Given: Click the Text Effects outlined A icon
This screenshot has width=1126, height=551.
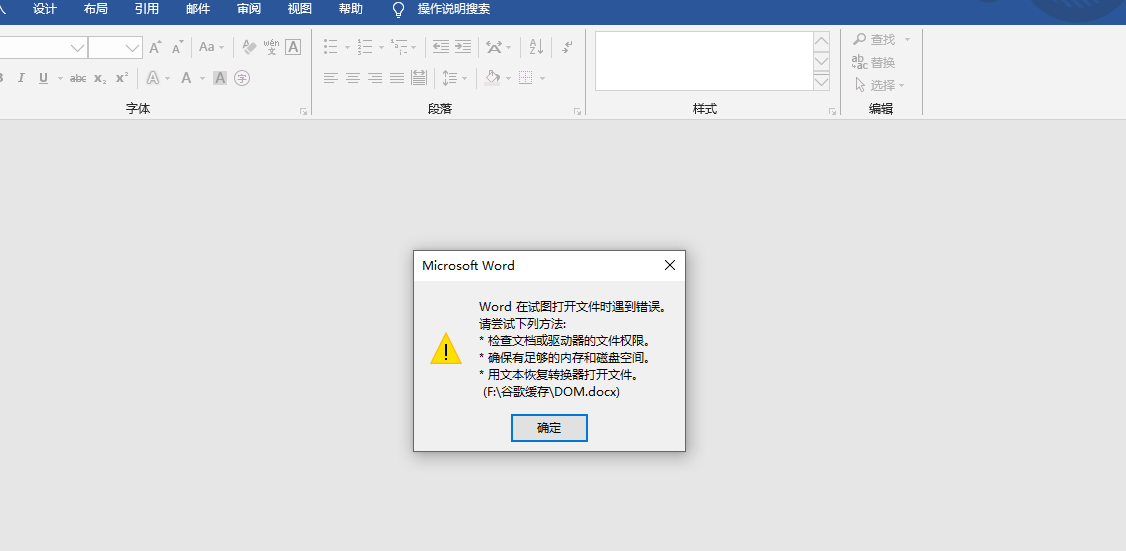Looking at the screenshot, I should point(153,78).
